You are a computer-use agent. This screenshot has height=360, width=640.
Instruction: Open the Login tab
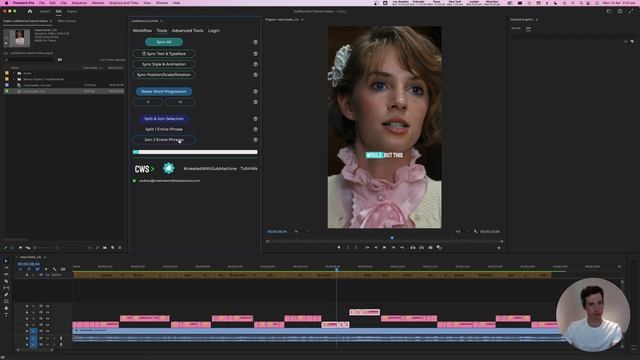[213, 31]
